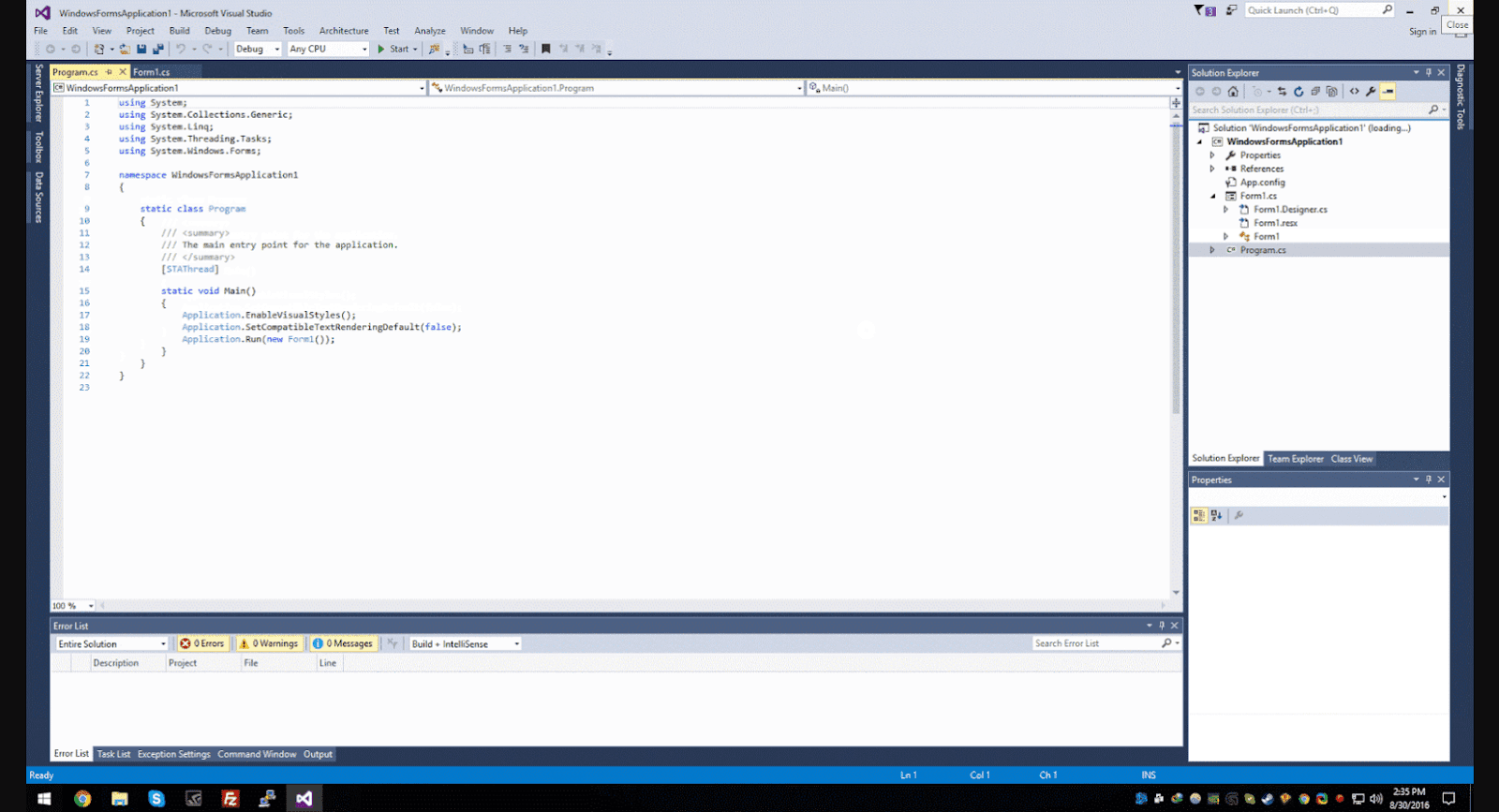
Task: Open the Analyze menu
Action: coord(430,31)
